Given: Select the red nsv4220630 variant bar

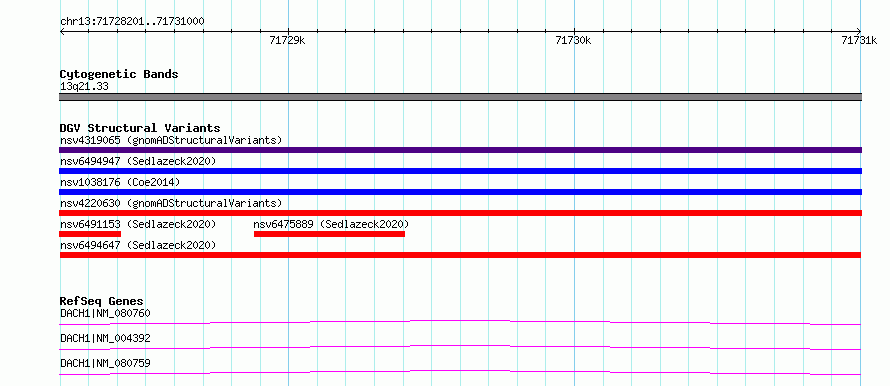Looking at the screenshot, I should [460, 213].
